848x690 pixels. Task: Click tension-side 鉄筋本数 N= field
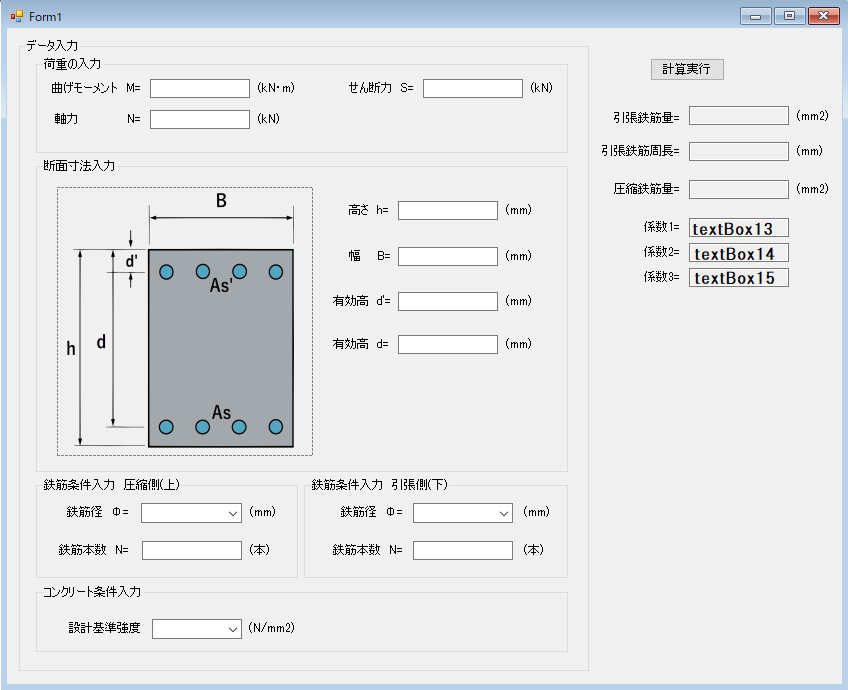(x=463, y=550)
